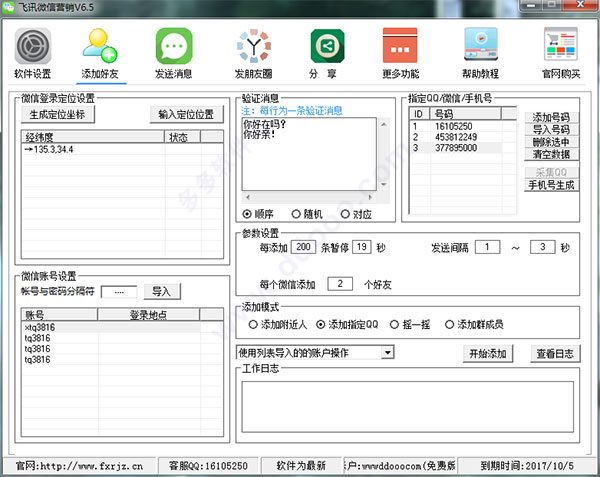The height and width of the screenshot is (477, 600).
Task: Click the 经纬度 column header
Action: click(x=93, y=137)
